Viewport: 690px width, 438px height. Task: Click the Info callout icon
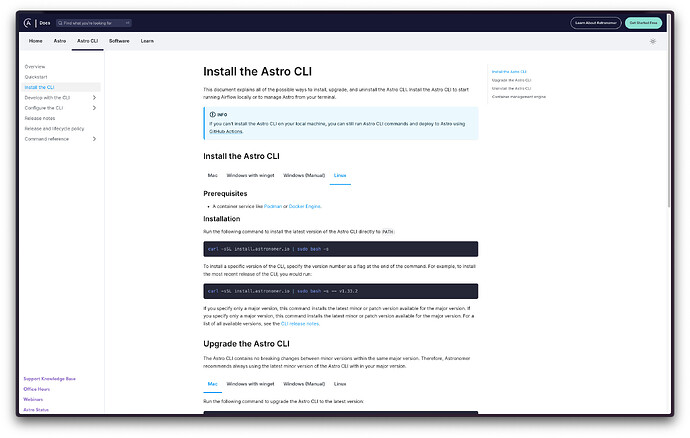coord(212,114)
